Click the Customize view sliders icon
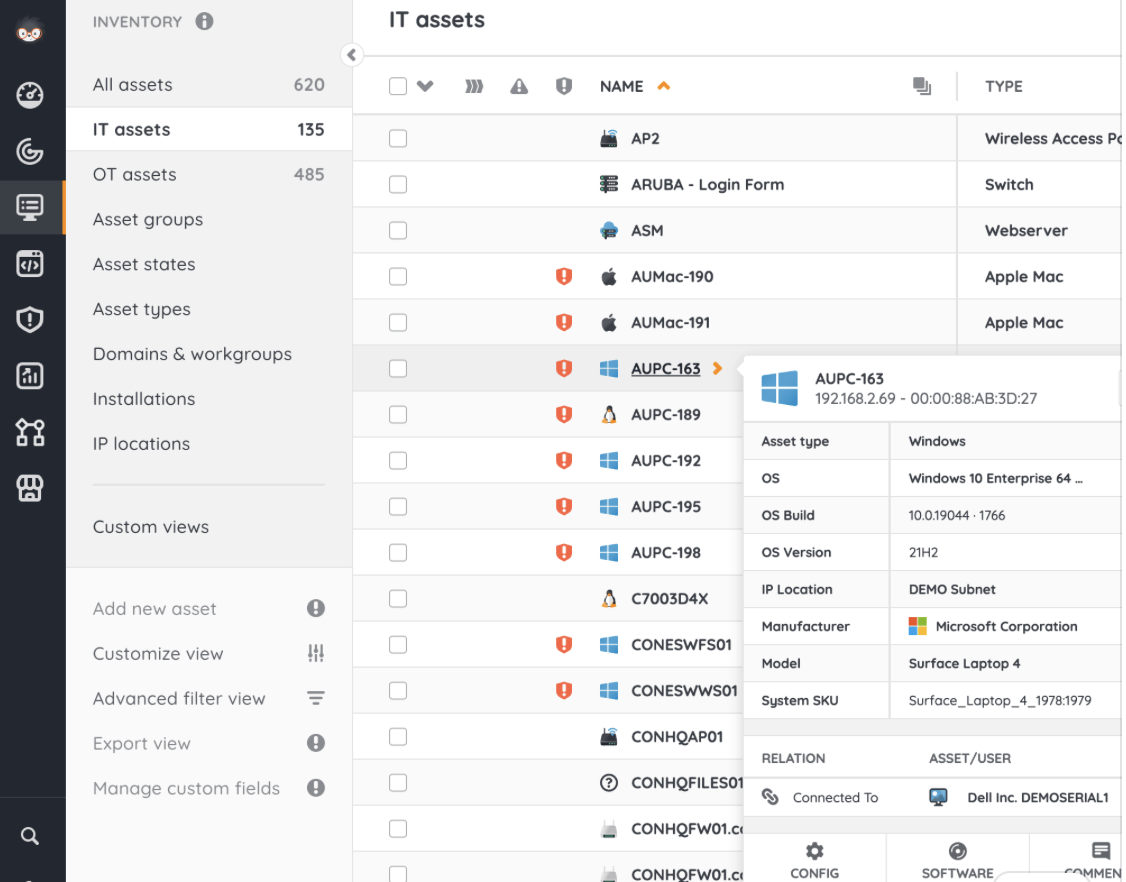The height and width of the screenshot is (882, 1126). coord(316,654)
